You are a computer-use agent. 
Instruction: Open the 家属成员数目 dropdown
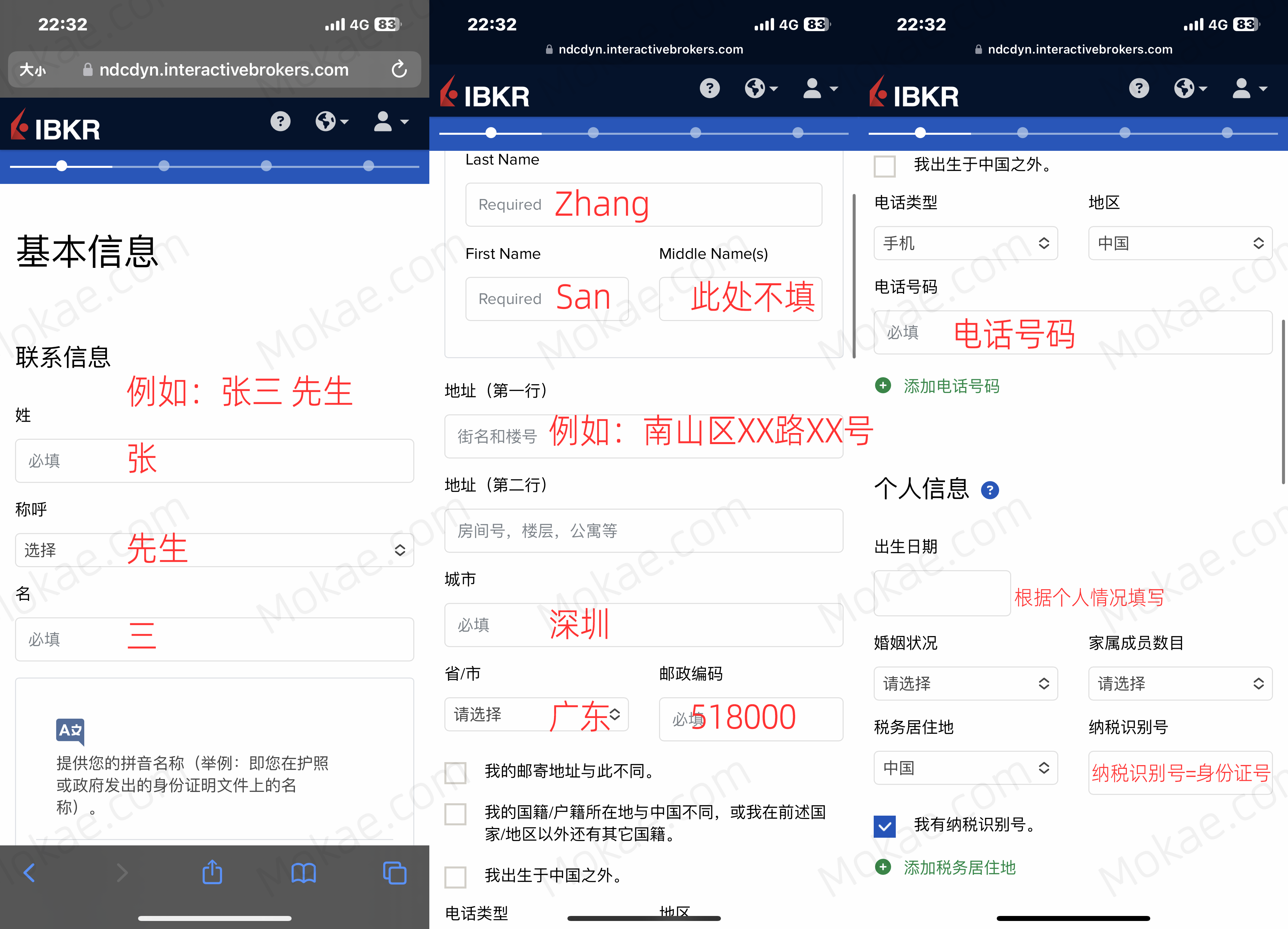(x=1180, y=683)
